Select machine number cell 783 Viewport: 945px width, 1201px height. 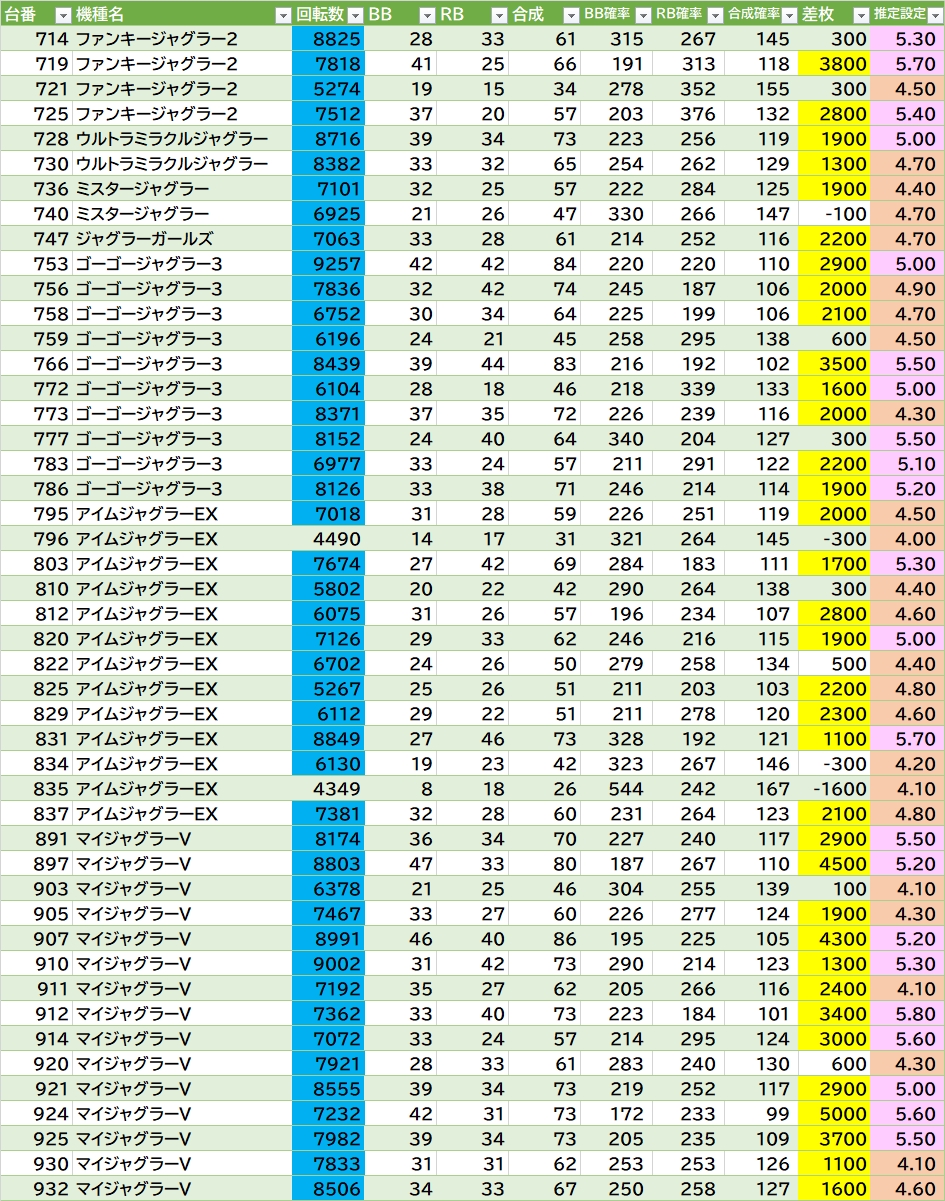[x=36, y=464]
